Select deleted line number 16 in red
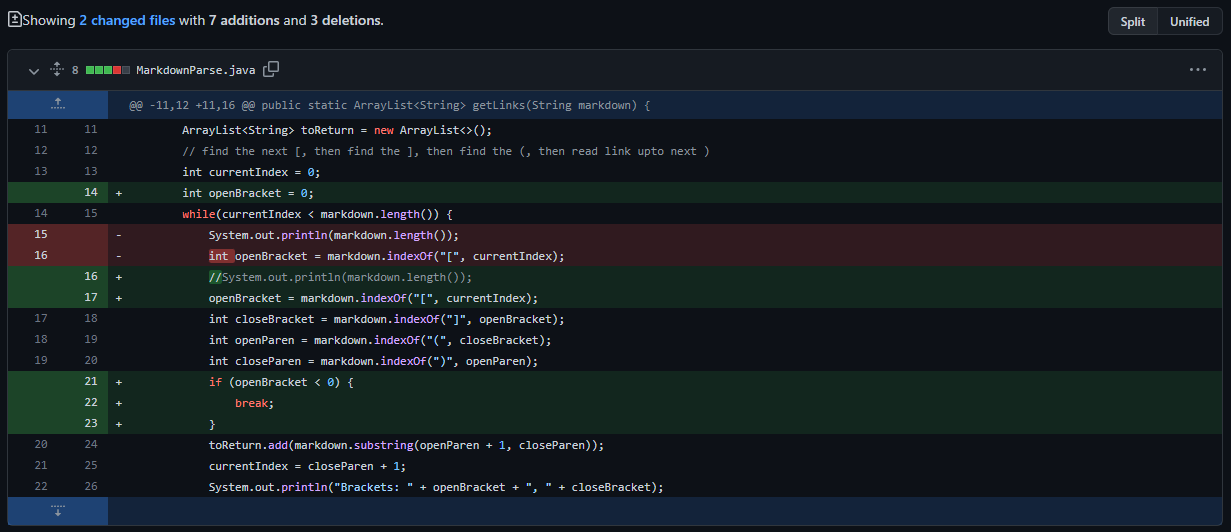The image size is (1231, 532). [41, 256]
